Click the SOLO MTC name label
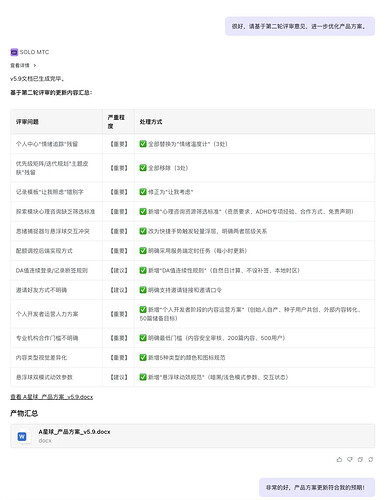 click(34, 52)
